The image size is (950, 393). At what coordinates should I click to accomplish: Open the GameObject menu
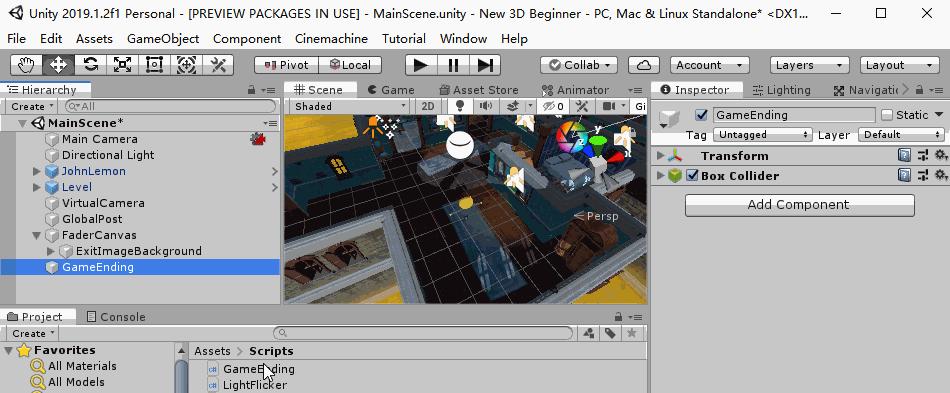(x=163, y=39)
